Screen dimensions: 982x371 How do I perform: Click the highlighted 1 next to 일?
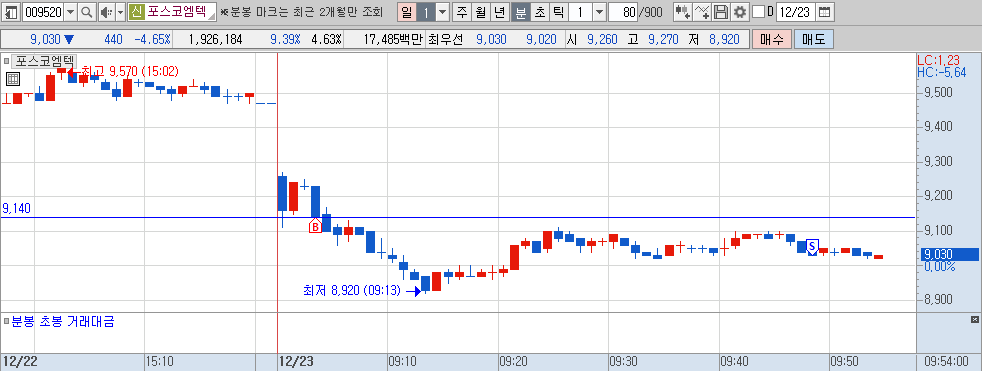(x=426, y=11)
